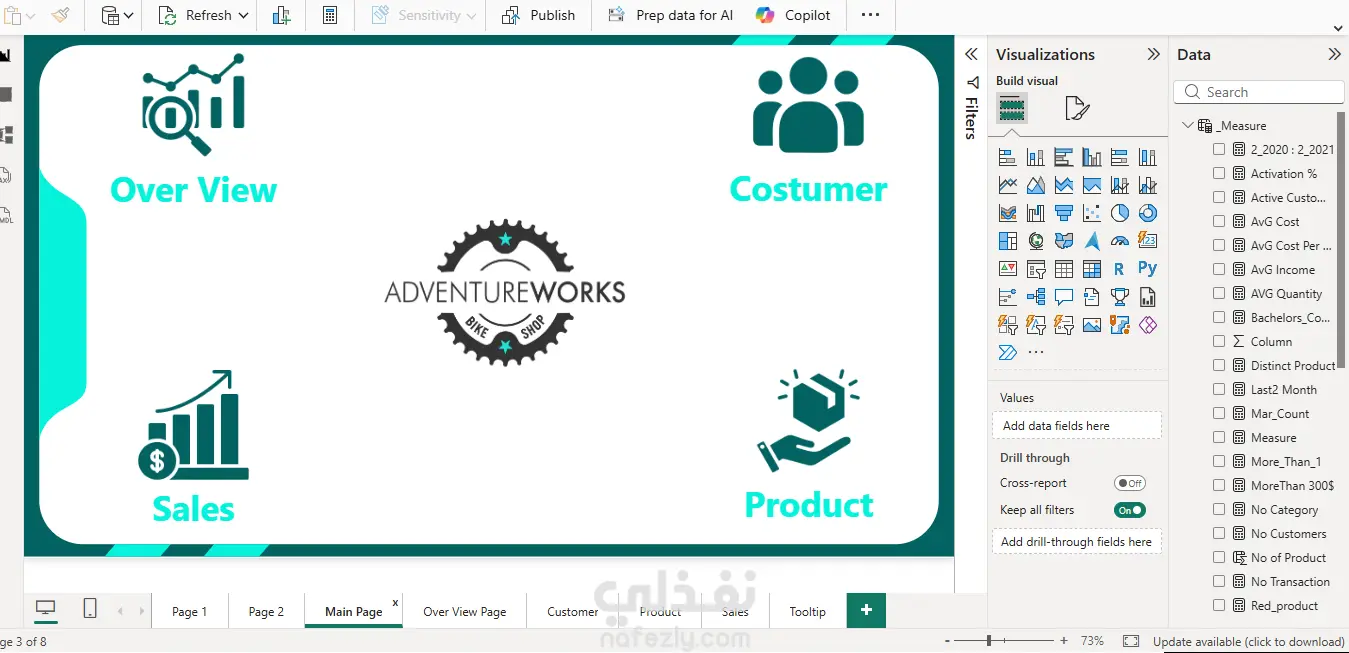Switch to mobile layout view
The width and height of the screenshot is (1349, 653).
pos(90,608)
